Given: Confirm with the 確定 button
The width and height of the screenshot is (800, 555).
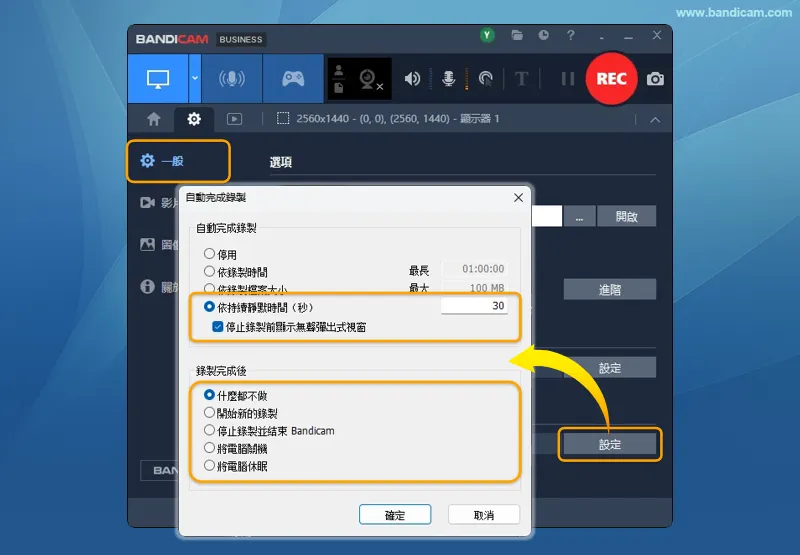Looking at the screenshot, I should point(395,515).
